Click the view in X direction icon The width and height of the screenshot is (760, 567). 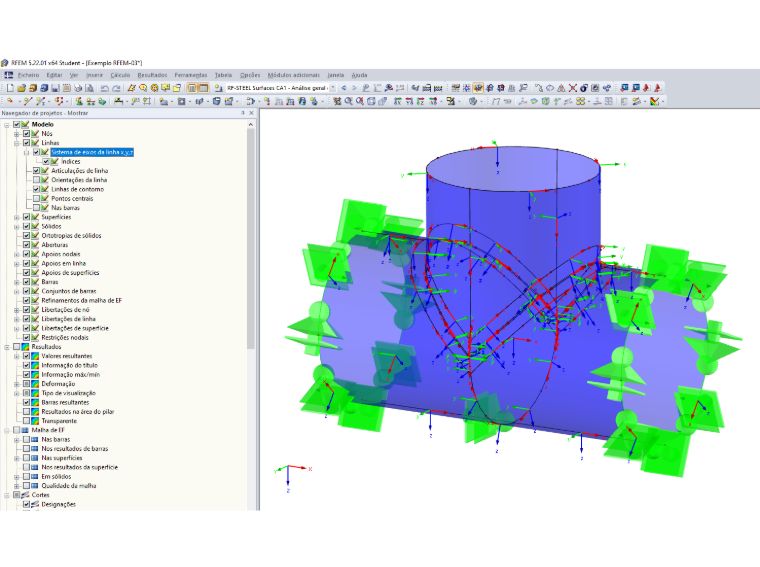pyautogui.click(x=397, y=101)
